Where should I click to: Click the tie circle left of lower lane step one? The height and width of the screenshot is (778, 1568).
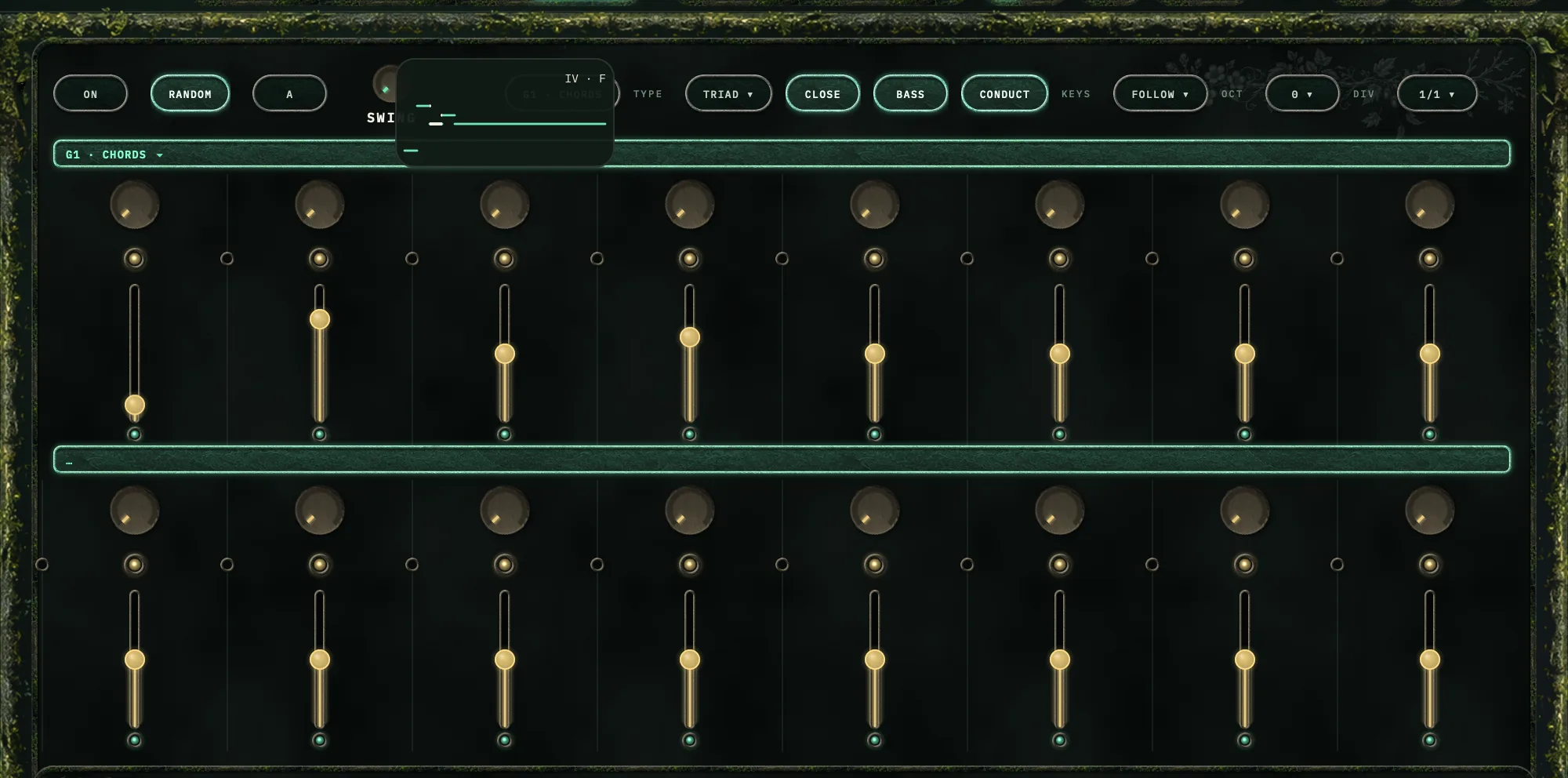(x=42, y=565)
